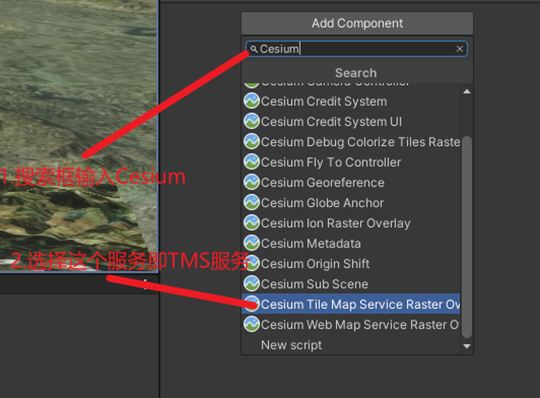Clear the Cesium search text
The image size is (540, 398).
tap(459, 49)
